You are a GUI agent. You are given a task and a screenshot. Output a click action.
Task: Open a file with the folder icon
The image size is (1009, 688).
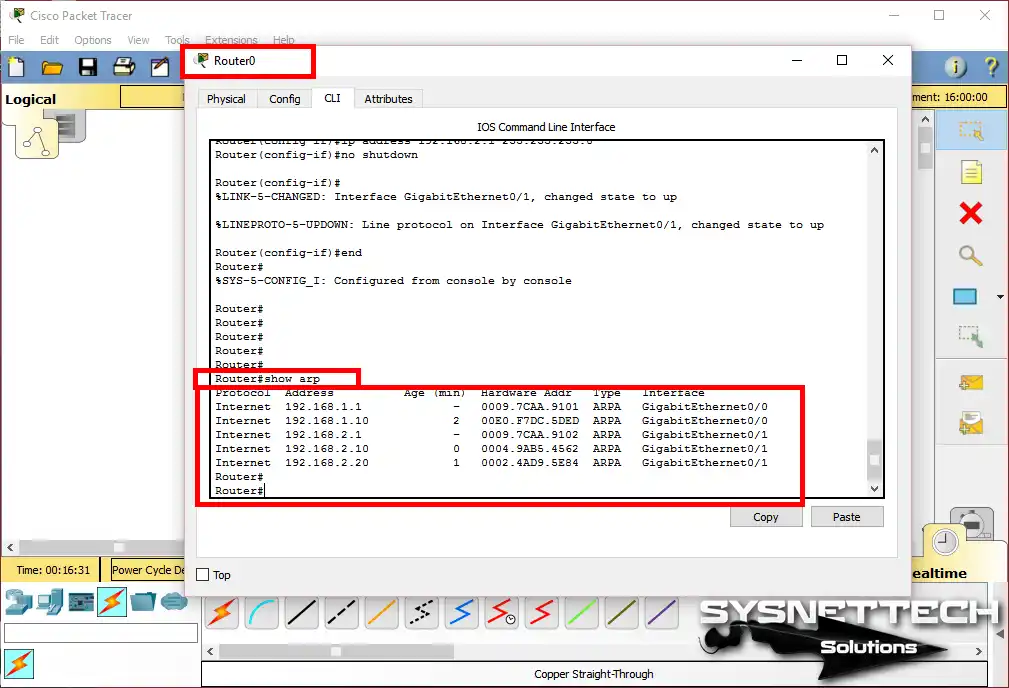[x=52, y=67]
